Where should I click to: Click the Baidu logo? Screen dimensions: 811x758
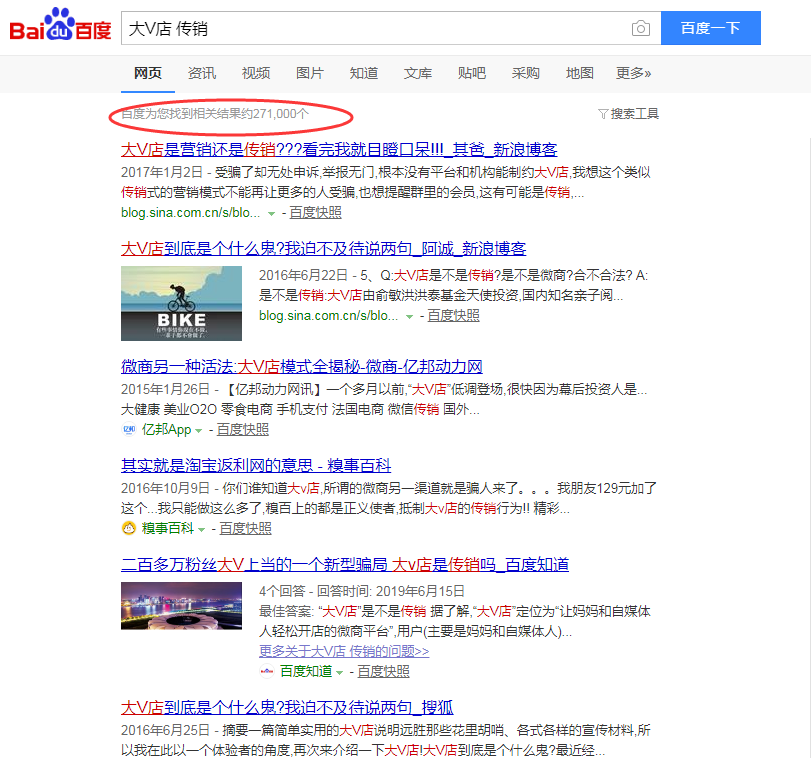click(x=61, y=25)
